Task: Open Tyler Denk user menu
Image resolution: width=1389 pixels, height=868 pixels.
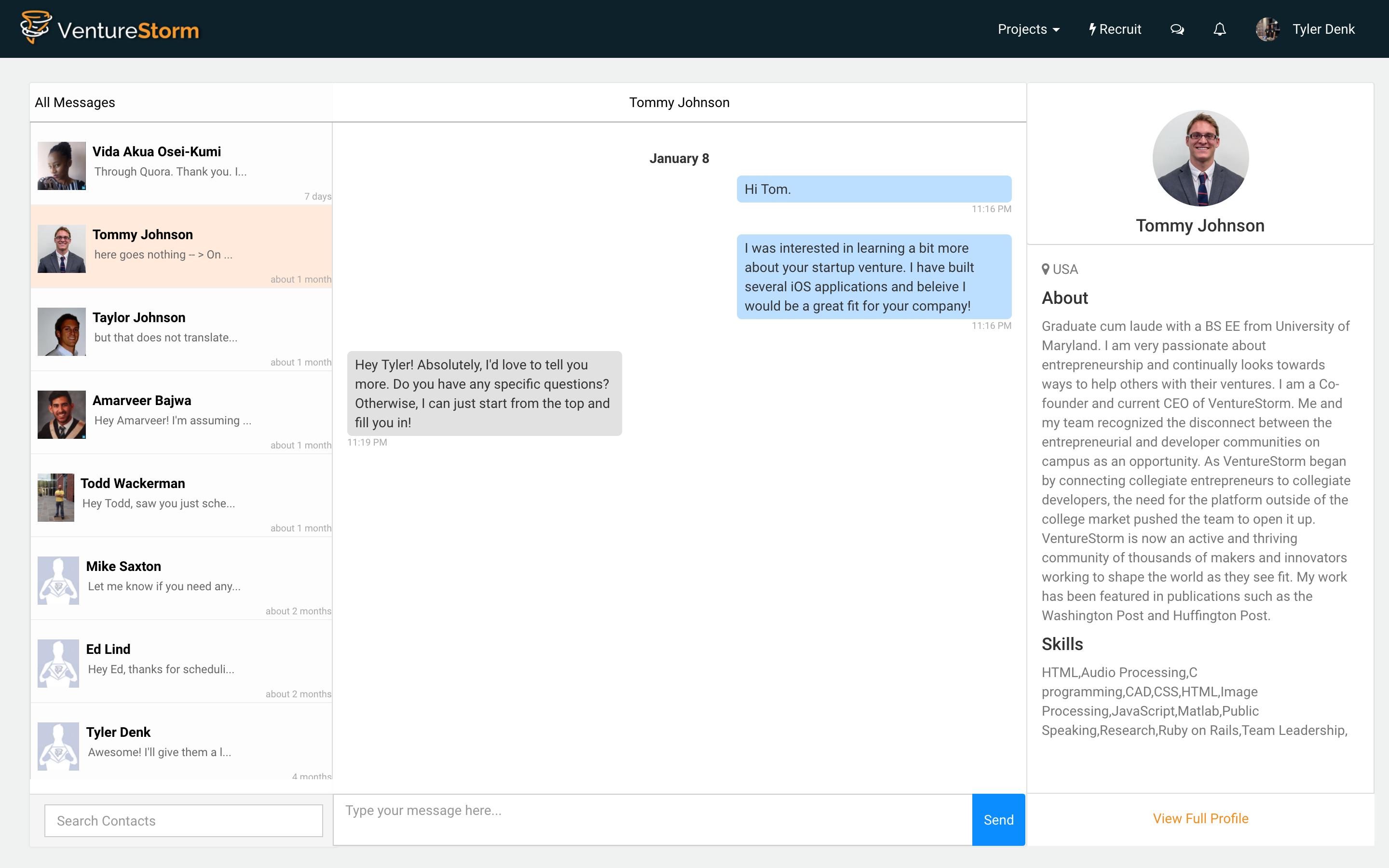Action: point(1323,29)
